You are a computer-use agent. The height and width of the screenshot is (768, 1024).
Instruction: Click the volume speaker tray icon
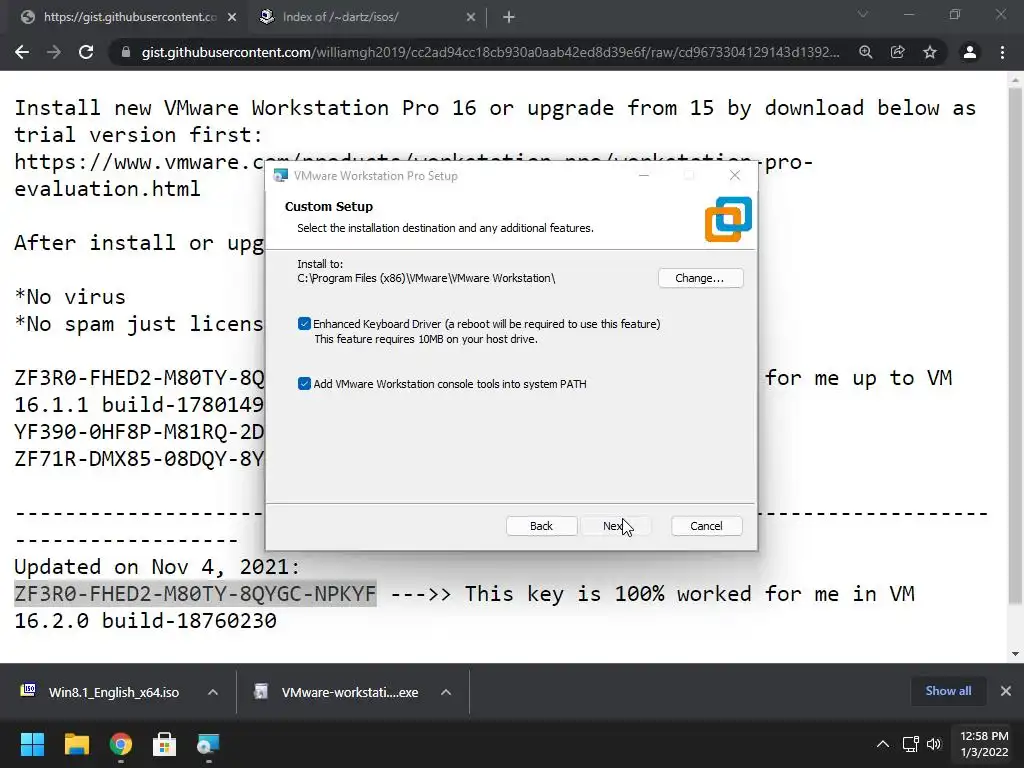(934, 744)
